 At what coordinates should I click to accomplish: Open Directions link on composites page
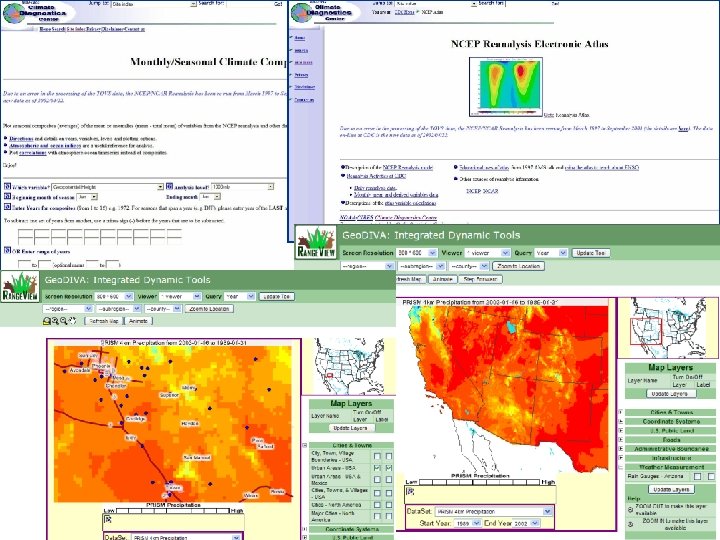coord(21,138)
